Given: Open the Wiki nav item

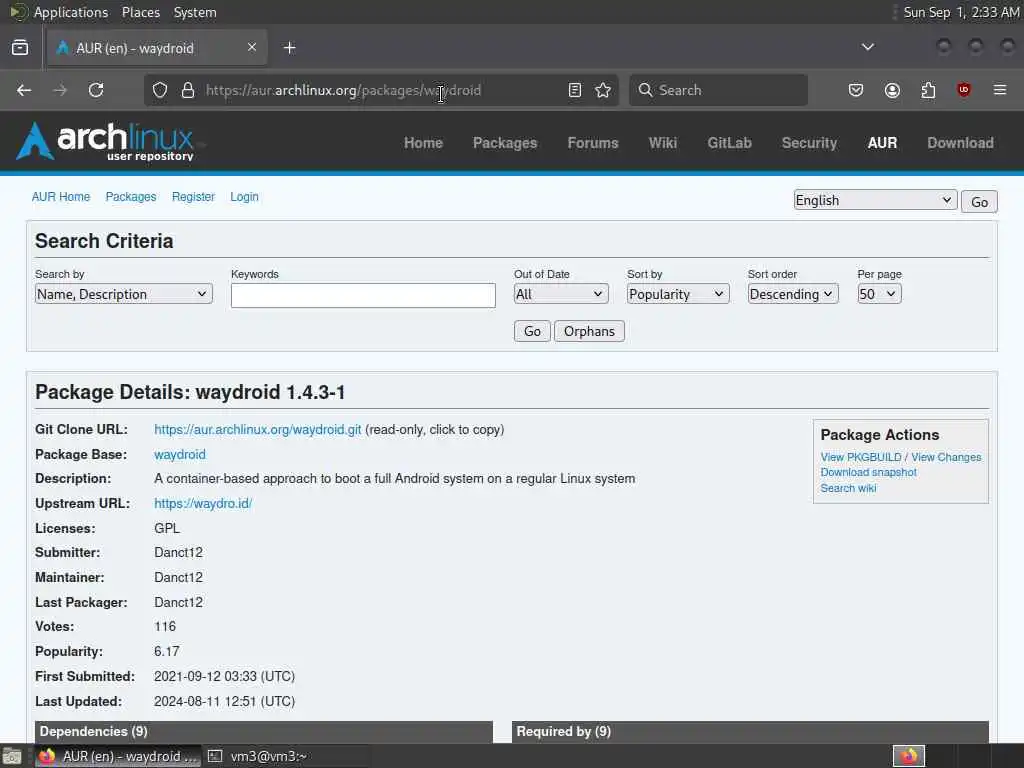Looking at the screenshot, I should pyautogui.click(x=663, y=143).
